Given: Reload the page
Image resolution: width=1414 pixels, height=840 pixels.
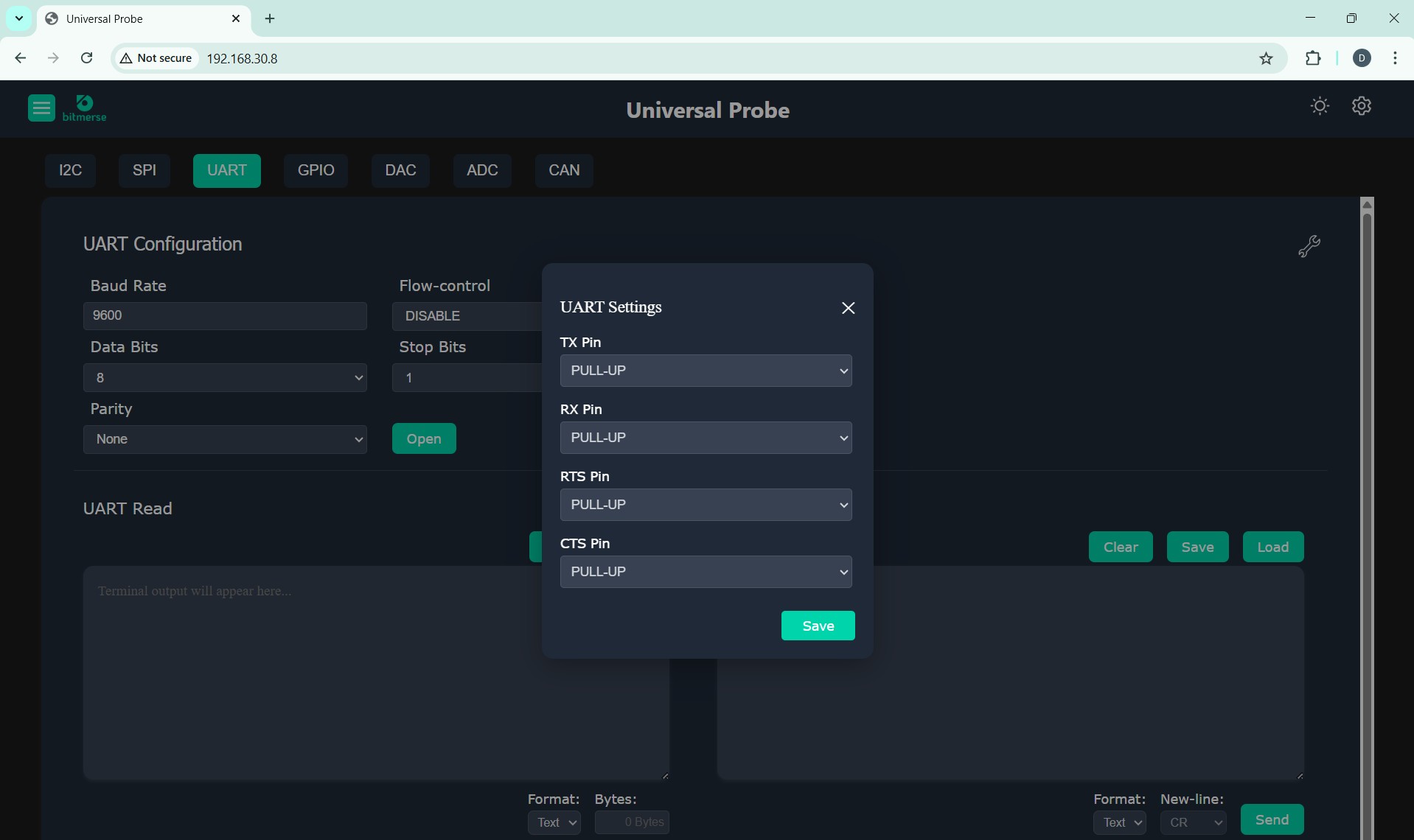Looking at the screenshot, I should 86,58.
